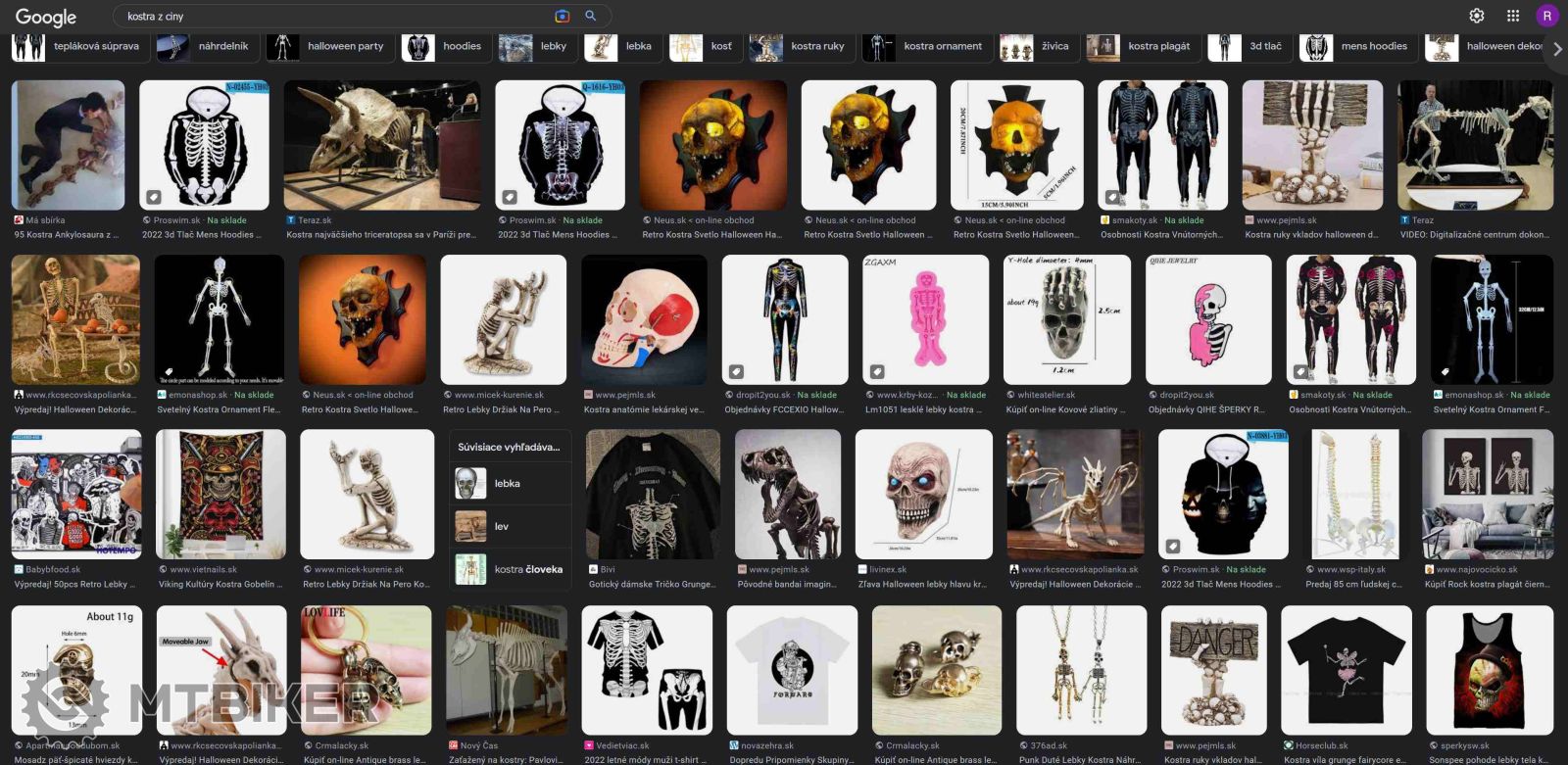The height and width of the screenshot is (765, 1568).
Task: Open the pink skeleton mold image
Action: pyautogui.click(x=925, y=319)
